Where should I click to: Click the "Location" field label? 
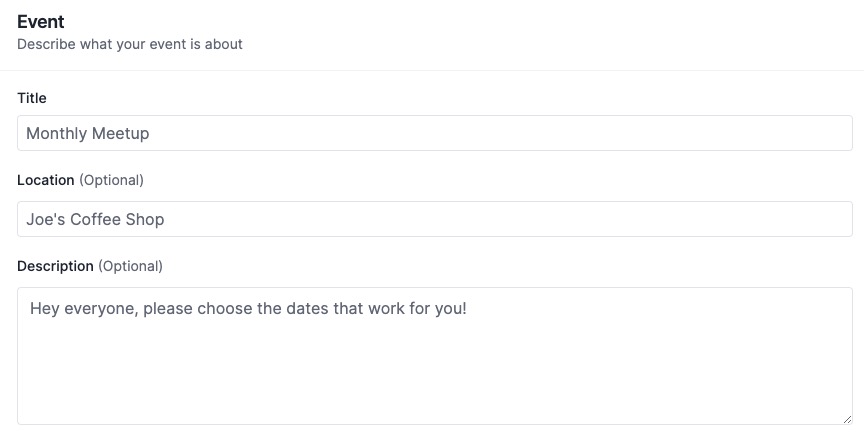tap(46, 180)
